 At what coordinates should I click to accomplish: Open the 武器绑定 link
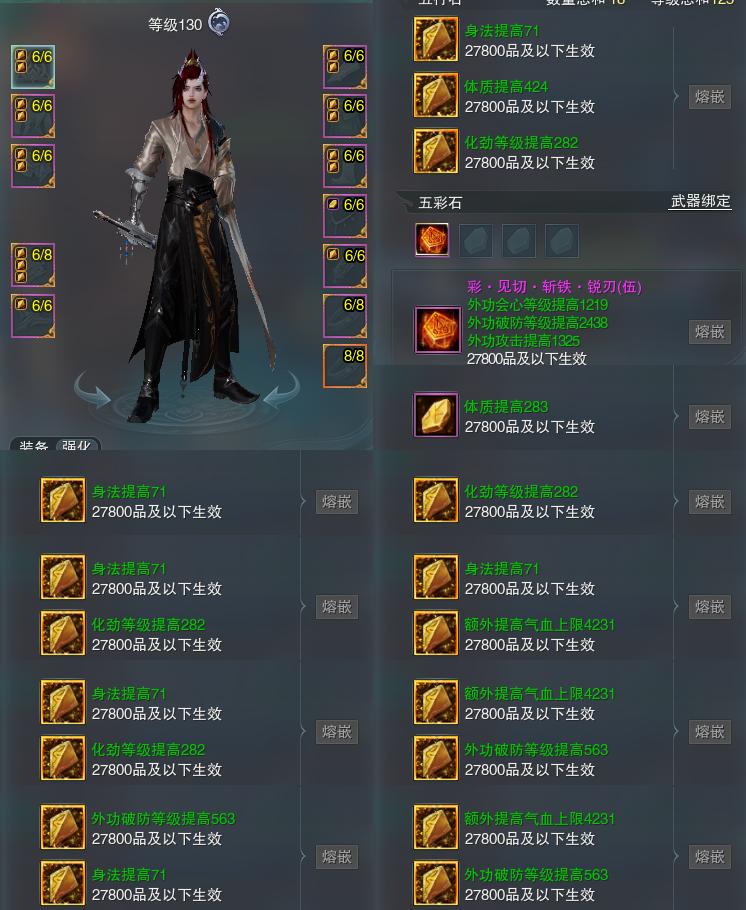(x=700, y=201)
